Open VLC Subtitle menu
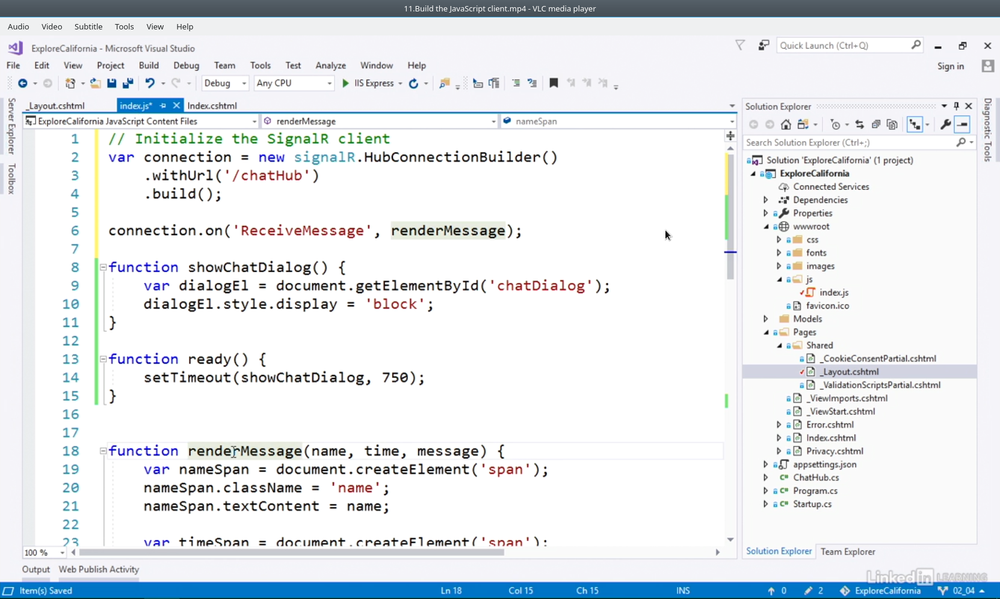The image size is (1000, 599). (x=88, y=27)
